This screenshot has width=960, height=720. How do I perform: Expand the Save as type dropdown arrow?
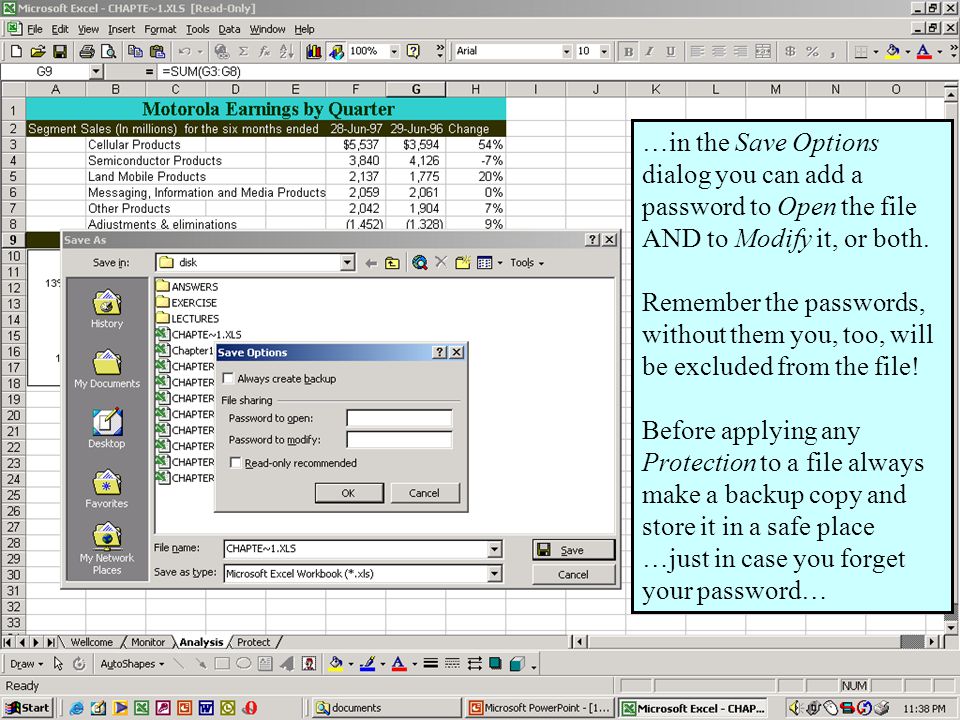(495, 574)
